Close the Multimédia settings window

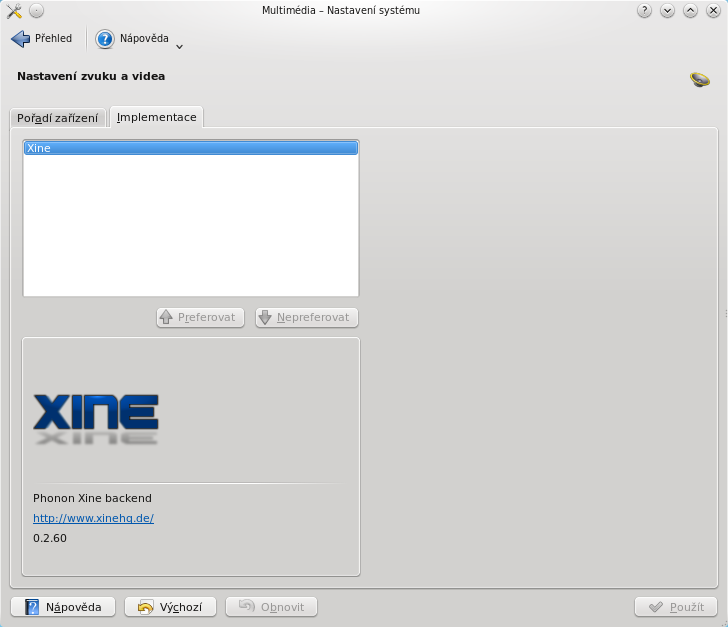[713, 10]
